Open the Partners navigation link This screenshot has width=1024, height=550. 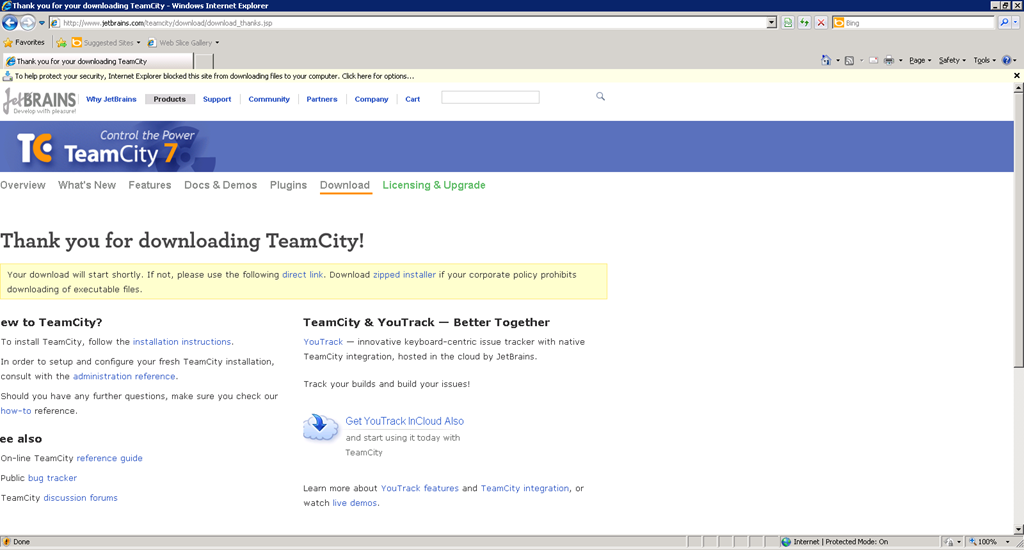(322, 99)
